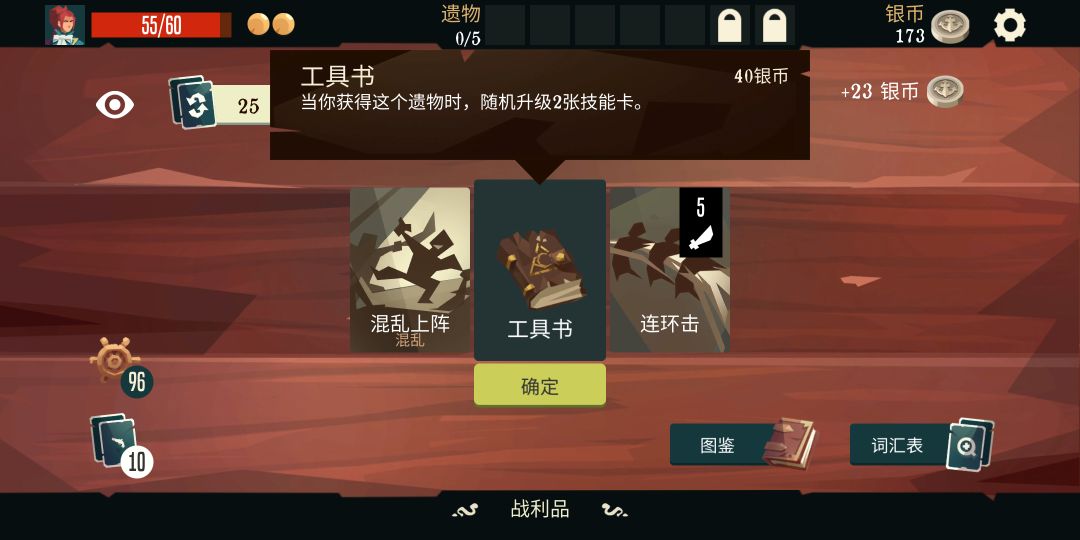This screenshot has height=540, width=1080.
Task: Open the 词汇表 glossary
Action: pyautogui.click(x=922, y=445)
